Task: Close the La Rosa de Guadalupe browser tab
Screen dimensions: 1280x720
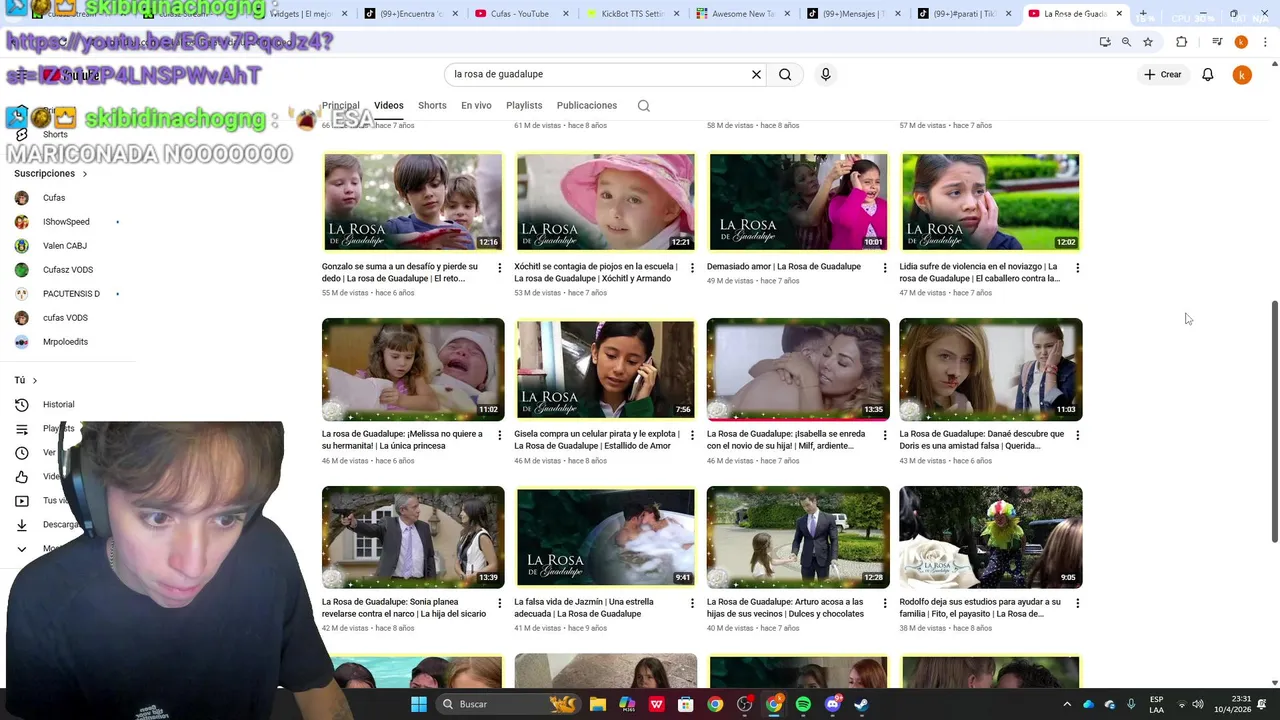Action: [x=1119, y=14]
